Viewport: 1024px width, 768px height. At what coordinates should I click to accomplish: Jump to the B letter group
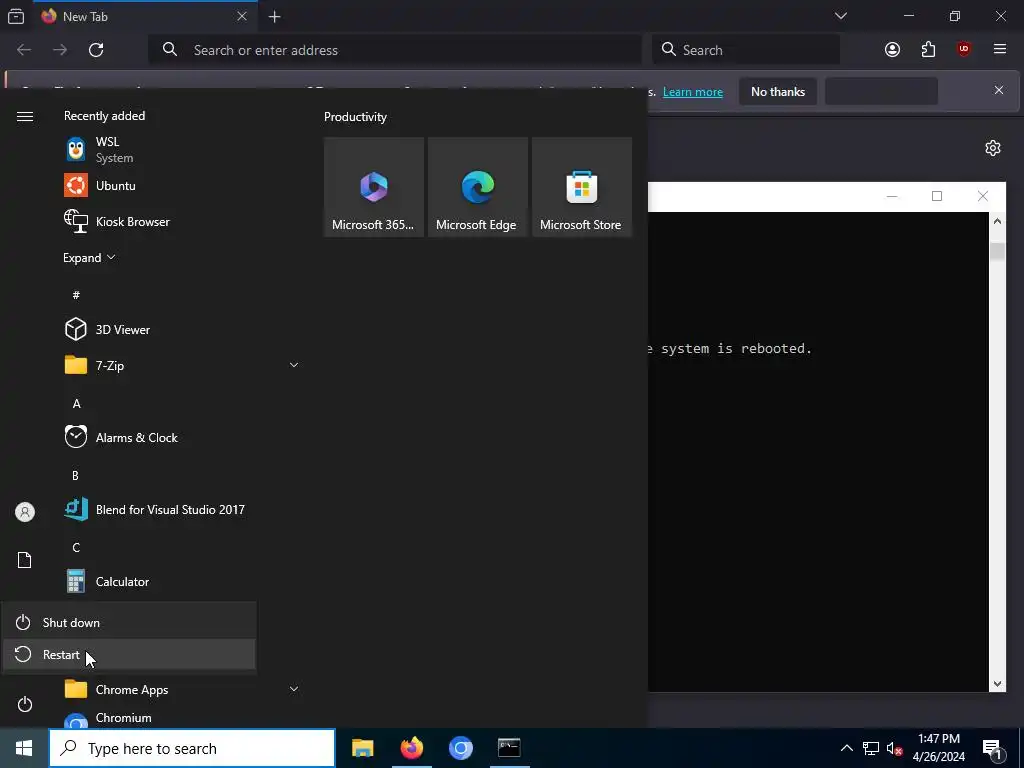click(75, 475)
